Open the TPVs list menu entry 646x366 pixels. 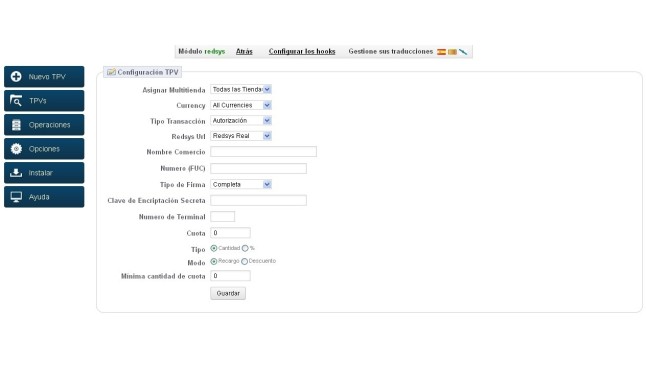tap(44, 101)
